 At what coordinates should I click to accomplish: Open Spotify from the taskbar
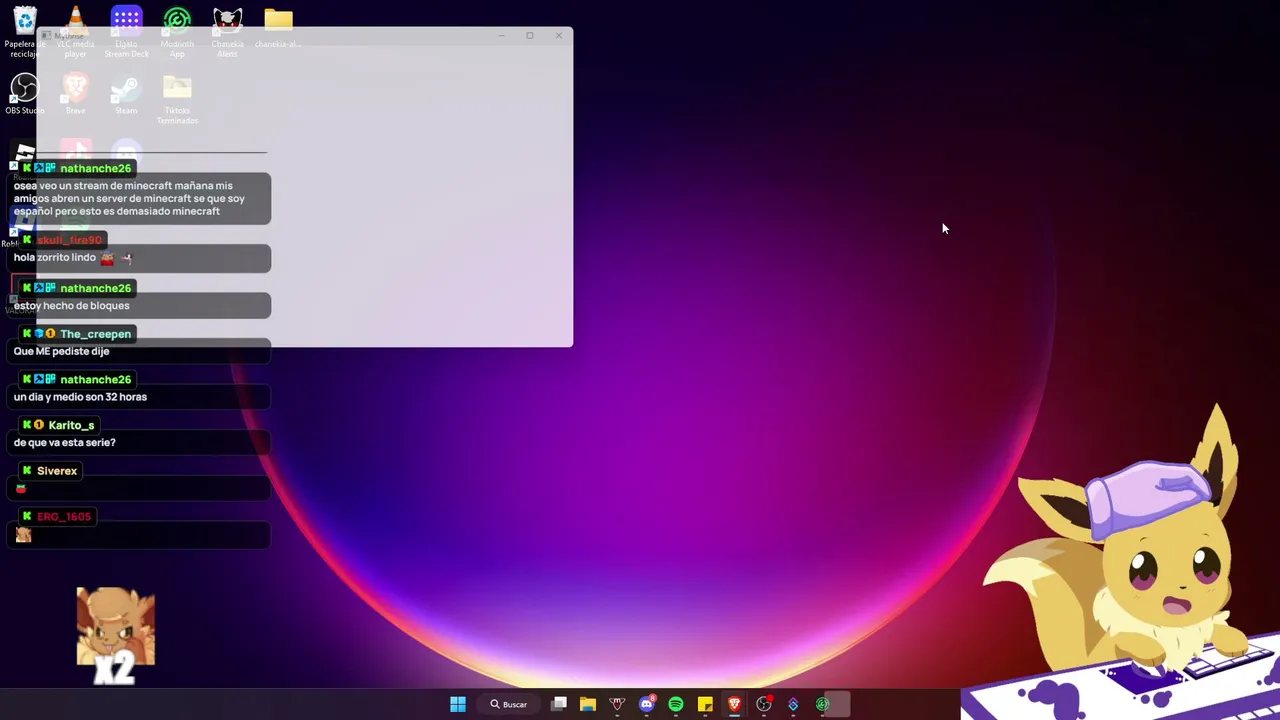(676, 704)
